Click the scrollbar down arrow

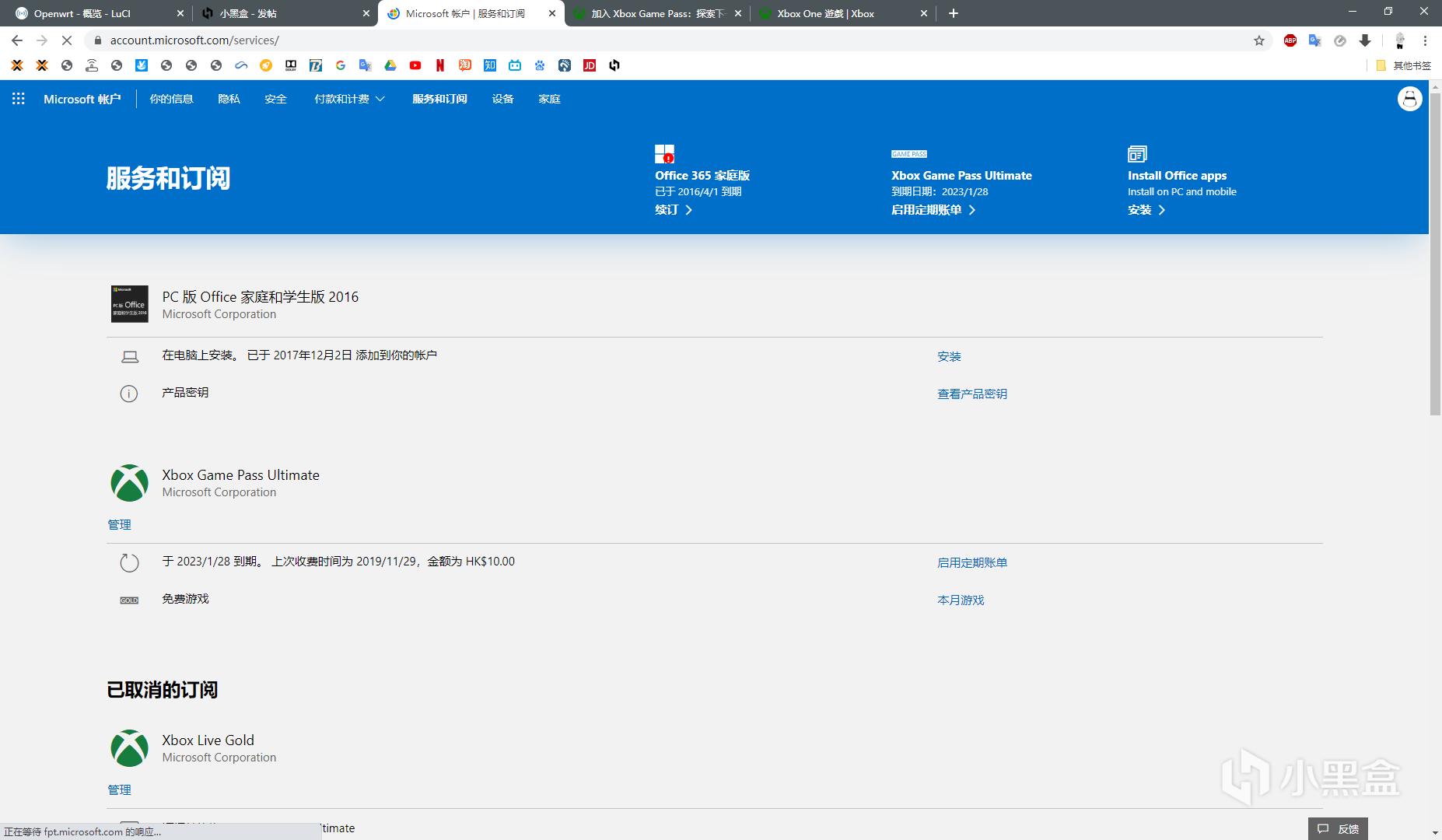click(x=1435, y=833)
